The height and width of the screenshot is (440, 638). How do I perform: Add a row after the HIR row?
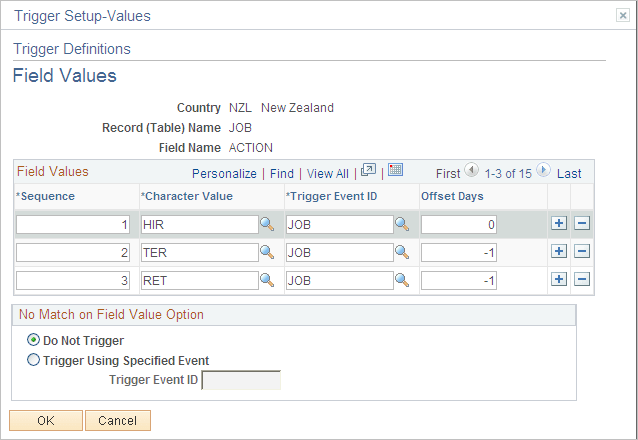click(559, 223)
